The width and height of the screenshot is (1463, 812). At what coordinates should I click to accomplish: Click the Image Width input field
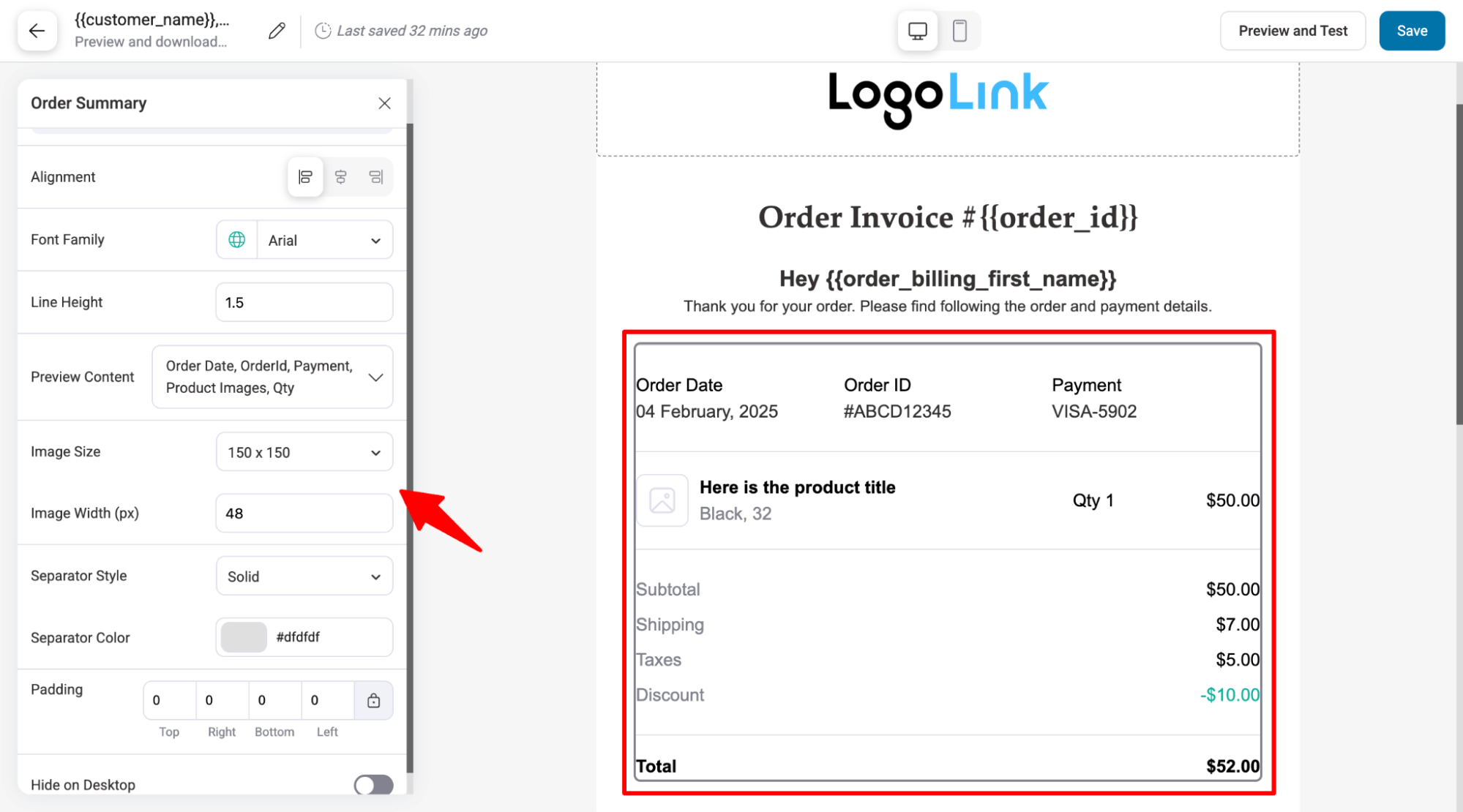304,513
